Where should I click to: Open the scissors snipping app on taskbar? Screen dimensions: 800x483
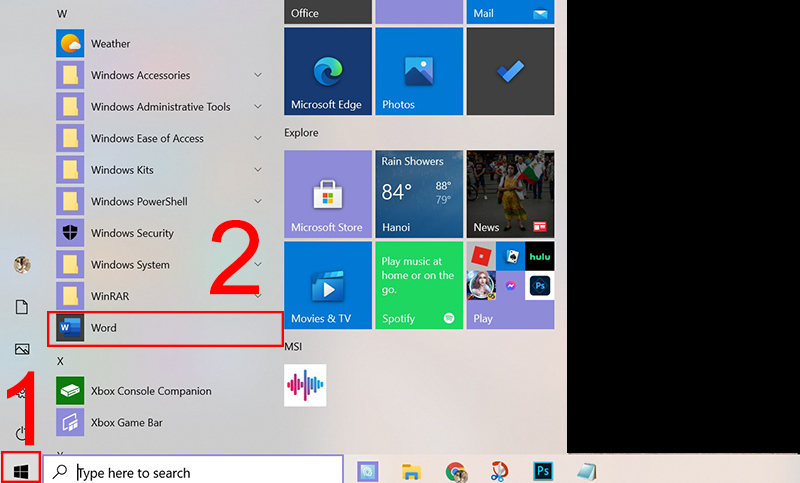(499, 471)
